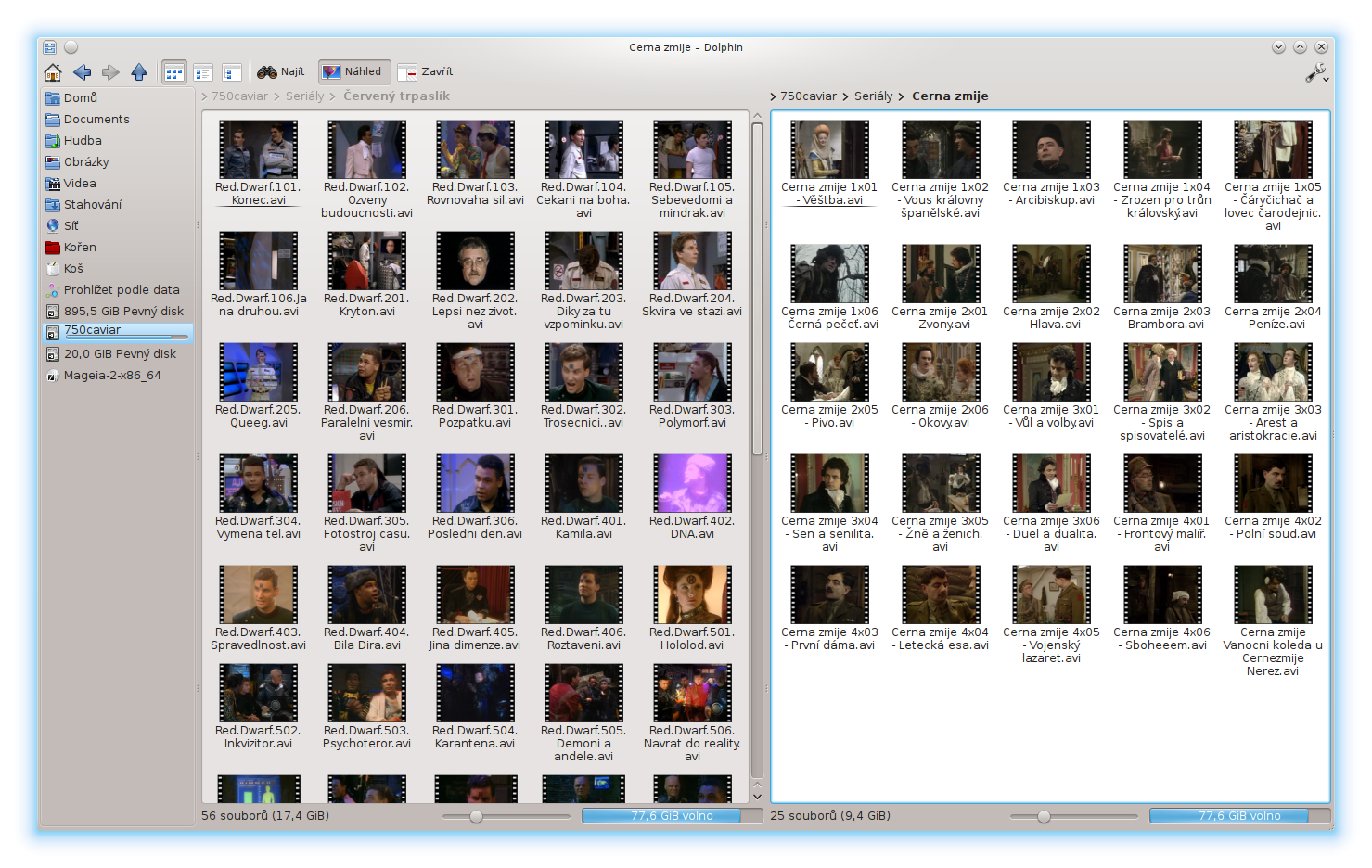This screenshot has height=868, width=1372.
Task: Select Red.Dwarf.301.Pozpatku.avi thumbnail
Action: [475, 372]
